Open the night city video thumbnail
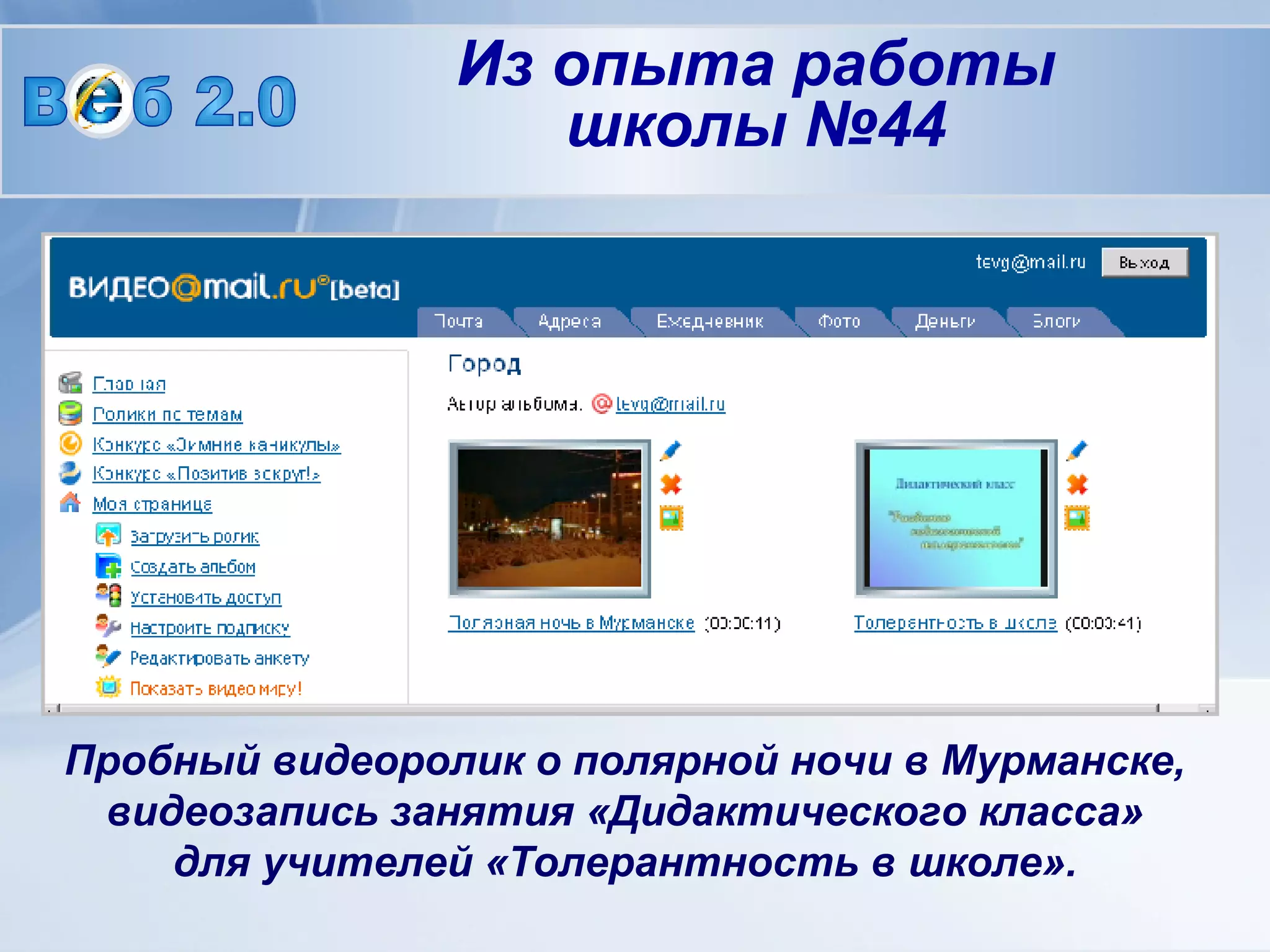This screenshot has width=1270, height=952. point(549,518)
